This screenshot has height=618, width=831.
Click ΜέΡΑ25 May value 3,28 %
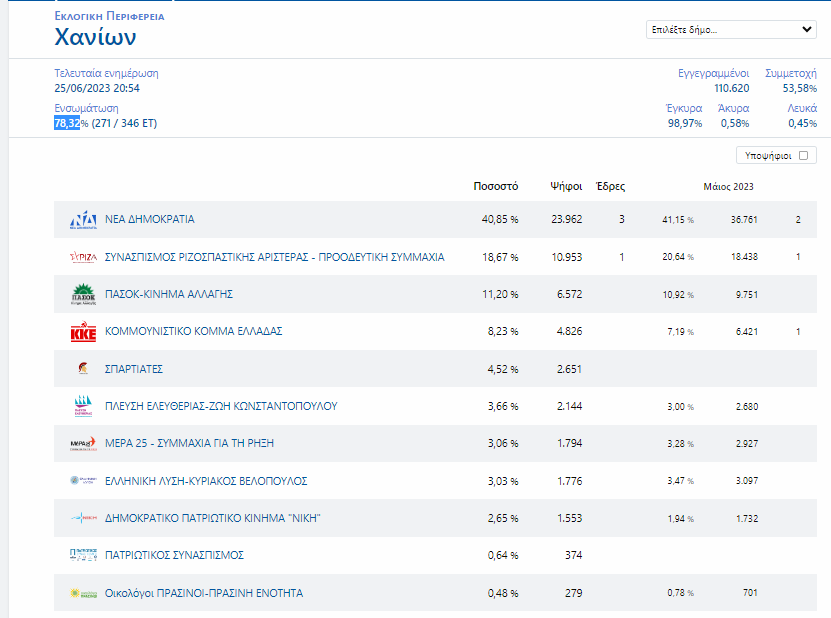pos(680,444)
